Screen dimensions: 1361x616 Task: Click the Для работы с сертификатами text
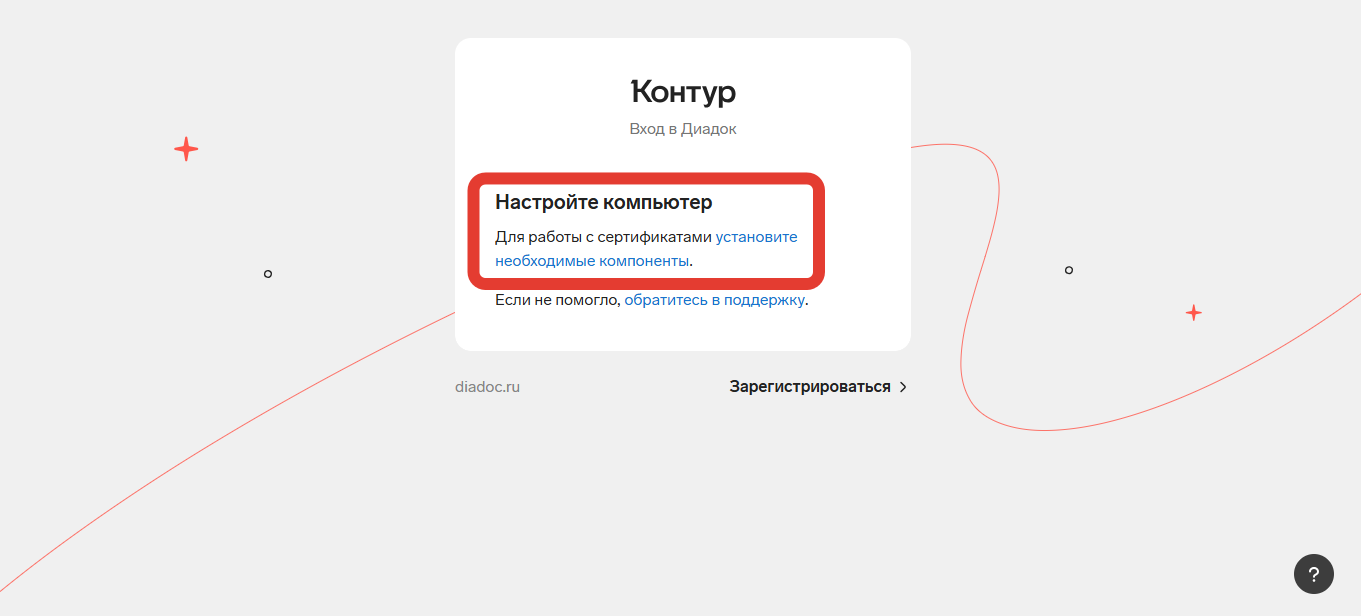pyautogui.click(x=603, y=238)
